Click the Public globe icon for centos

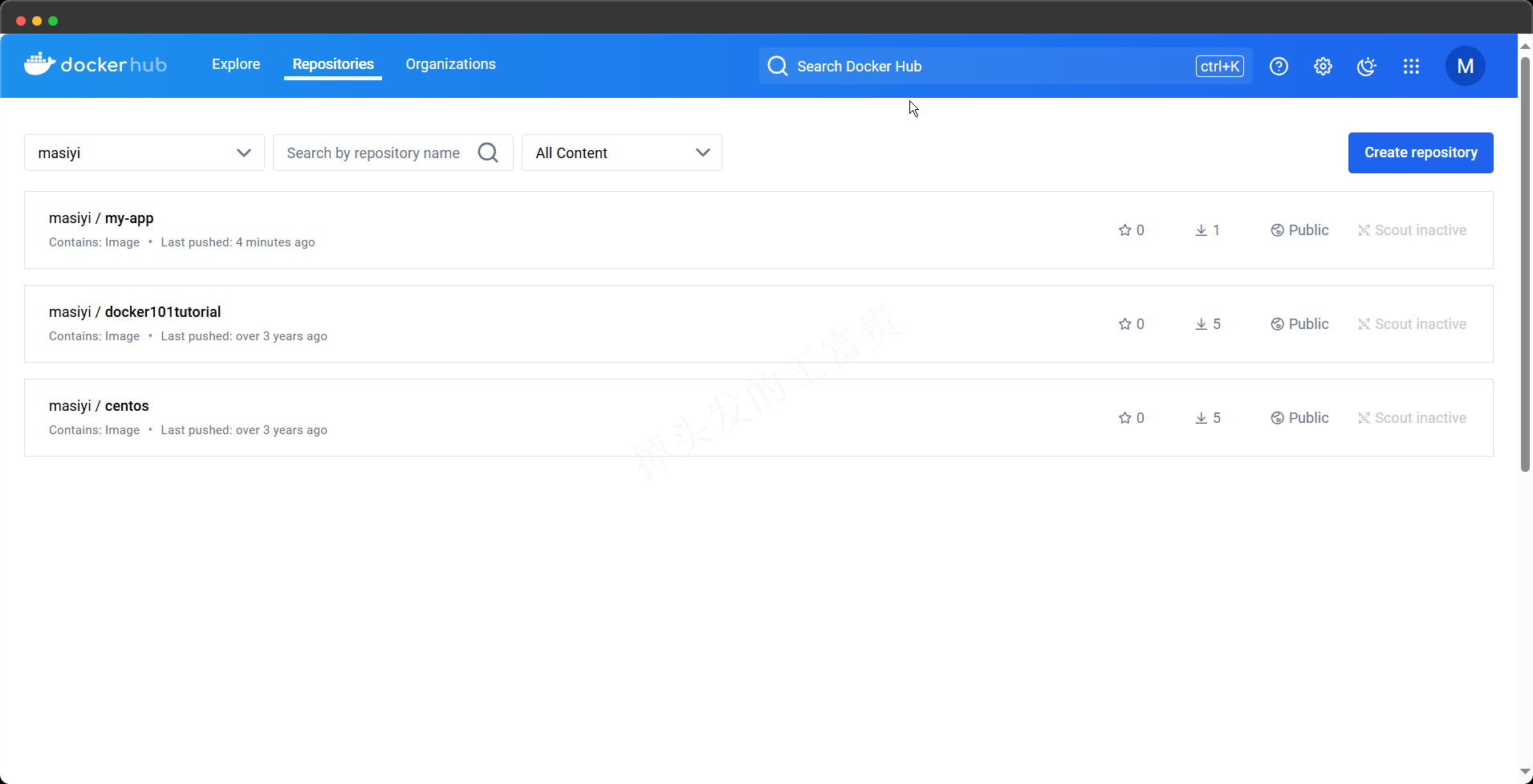pyautogui.click(x=1277, y=418)
